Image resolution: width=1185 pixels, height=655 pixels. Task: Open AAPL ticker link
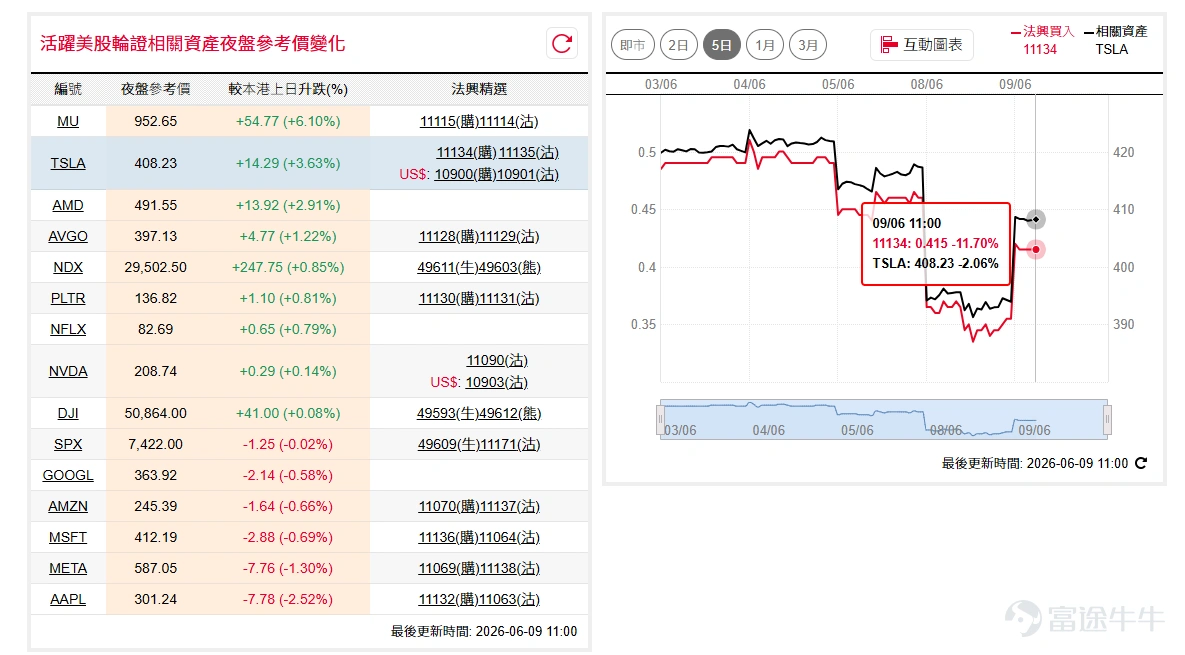68,600
